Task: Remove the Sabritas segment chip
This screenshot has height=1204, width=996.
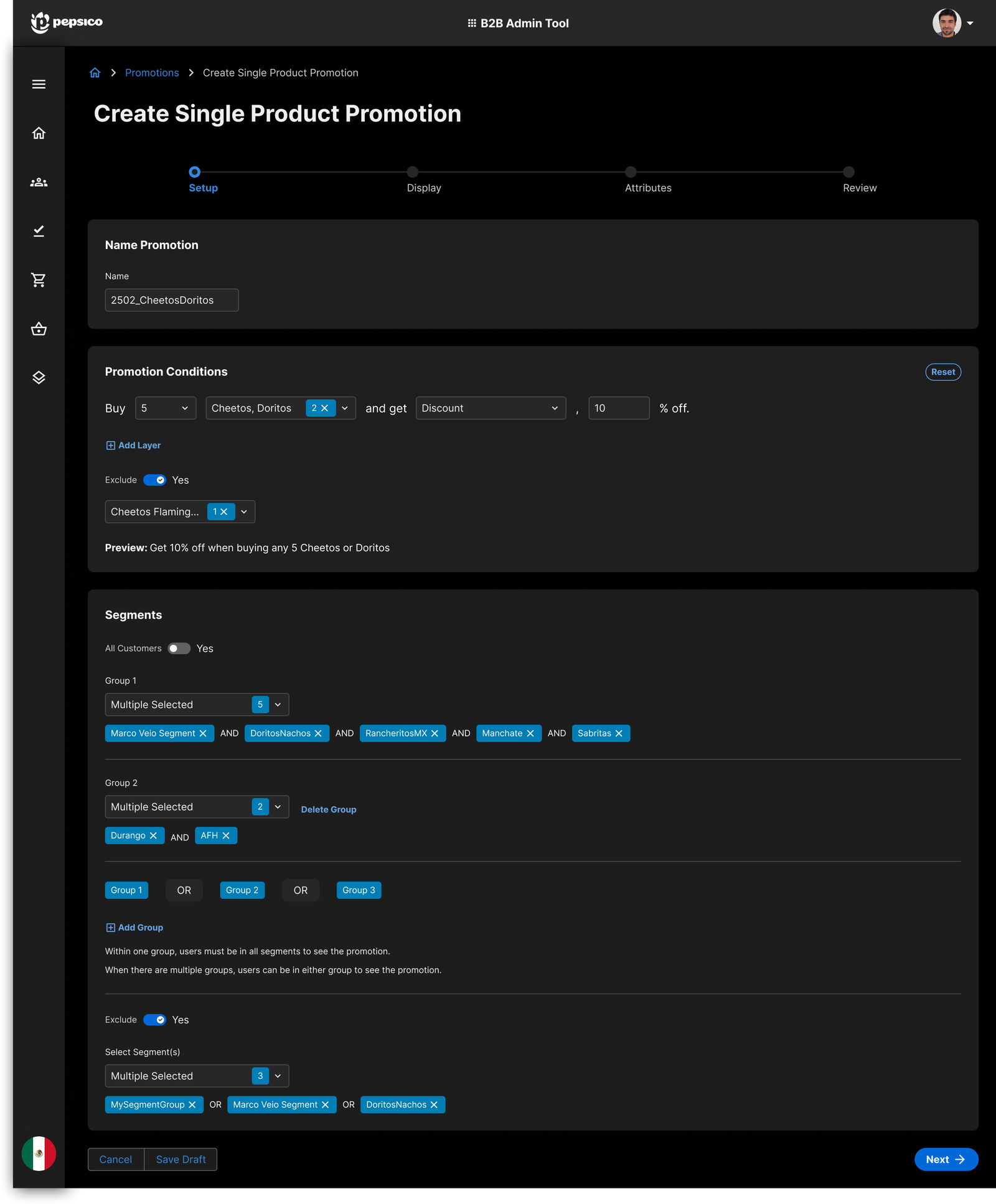Action: point(619,733)
